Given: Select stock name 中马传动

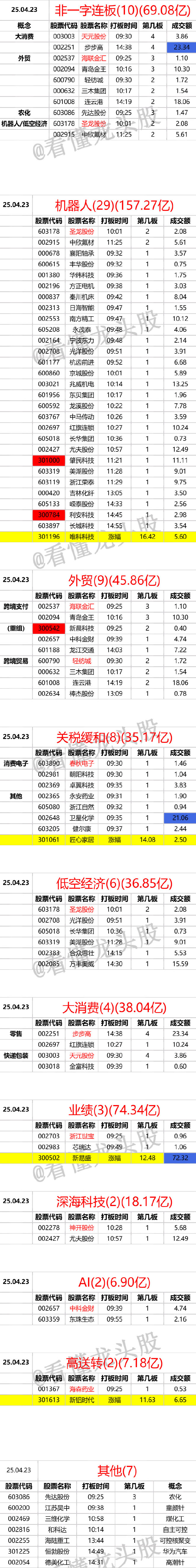Looking at the screenshot, I should [x=81, y=417].
